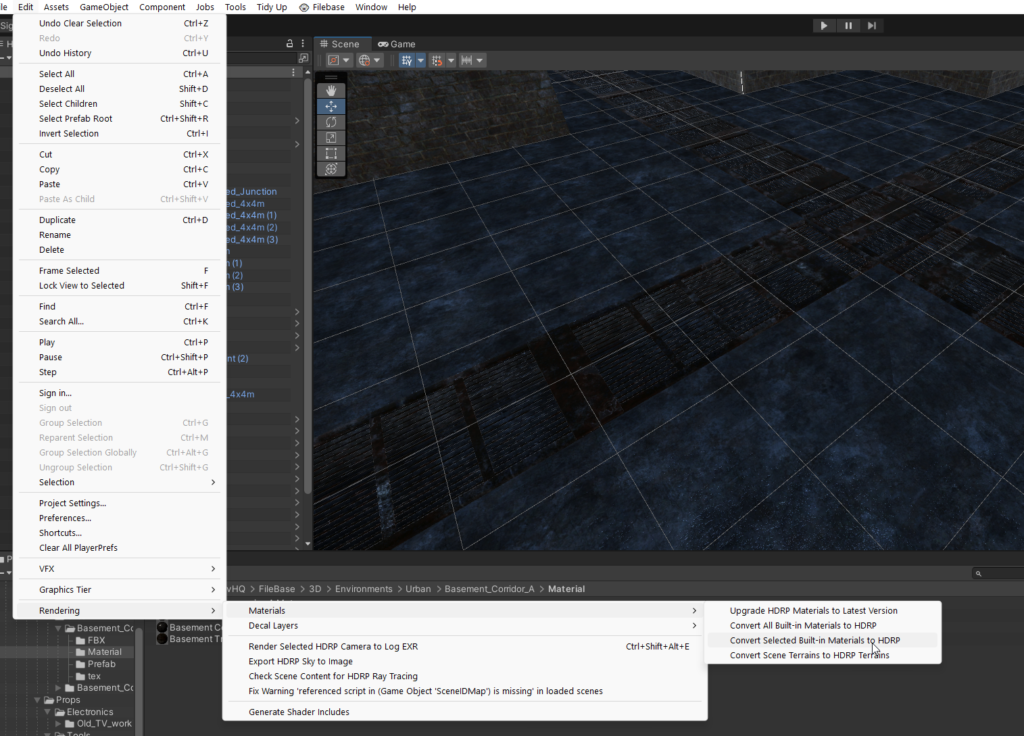Select the Move tool in Scene view
Viewport: 1024px width, 736px height.
click(331, 106)
